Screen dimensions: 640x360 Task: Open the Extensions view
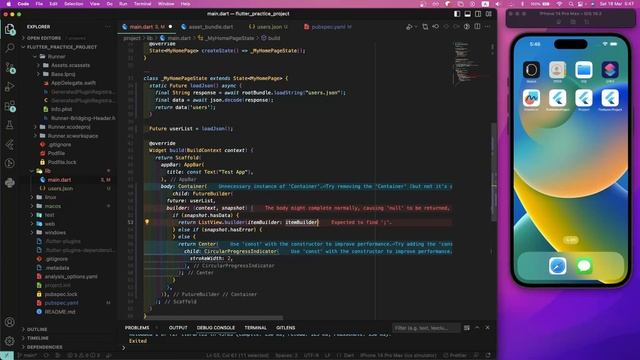(10, 106)
